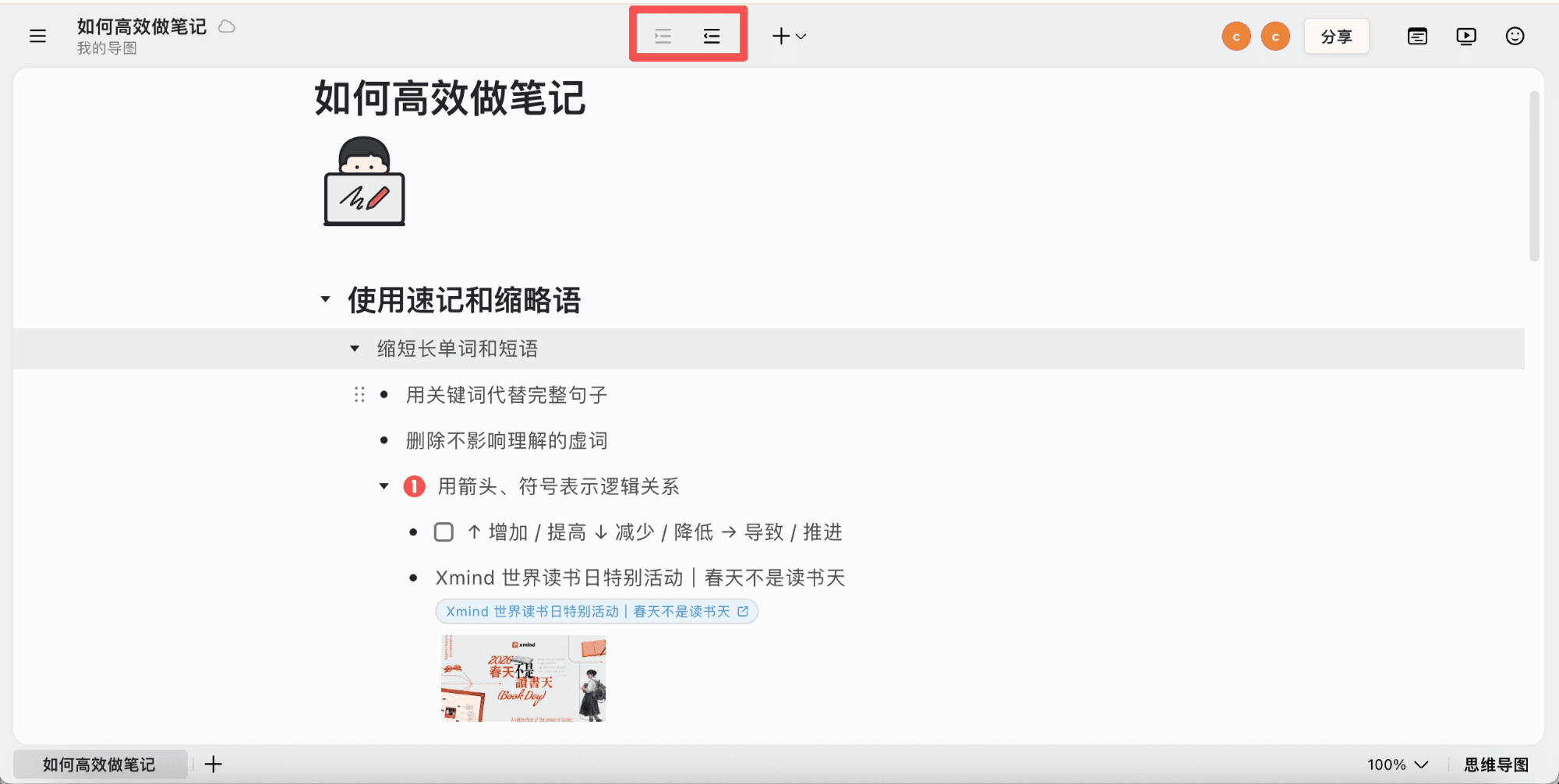Image resolution: width=1559 pixels, height=784 pixels.
Task: Switch to the 如何高效做笔记 sheet tab
Action: (100, 765)
